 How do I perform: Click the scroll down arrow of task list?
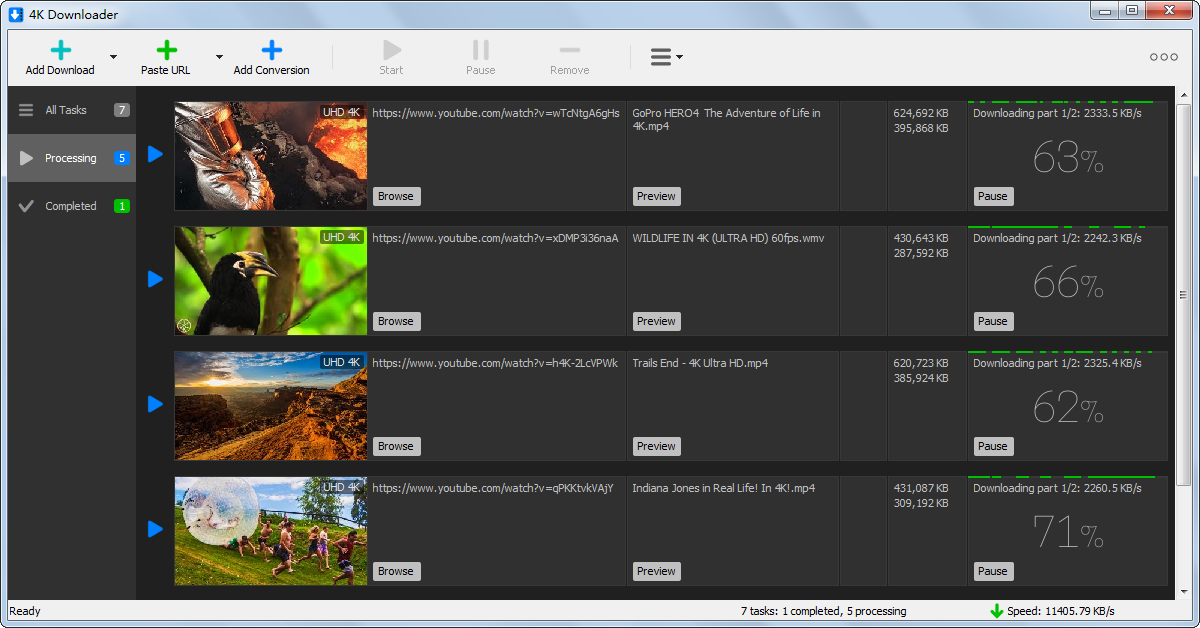coord(1184,591)
